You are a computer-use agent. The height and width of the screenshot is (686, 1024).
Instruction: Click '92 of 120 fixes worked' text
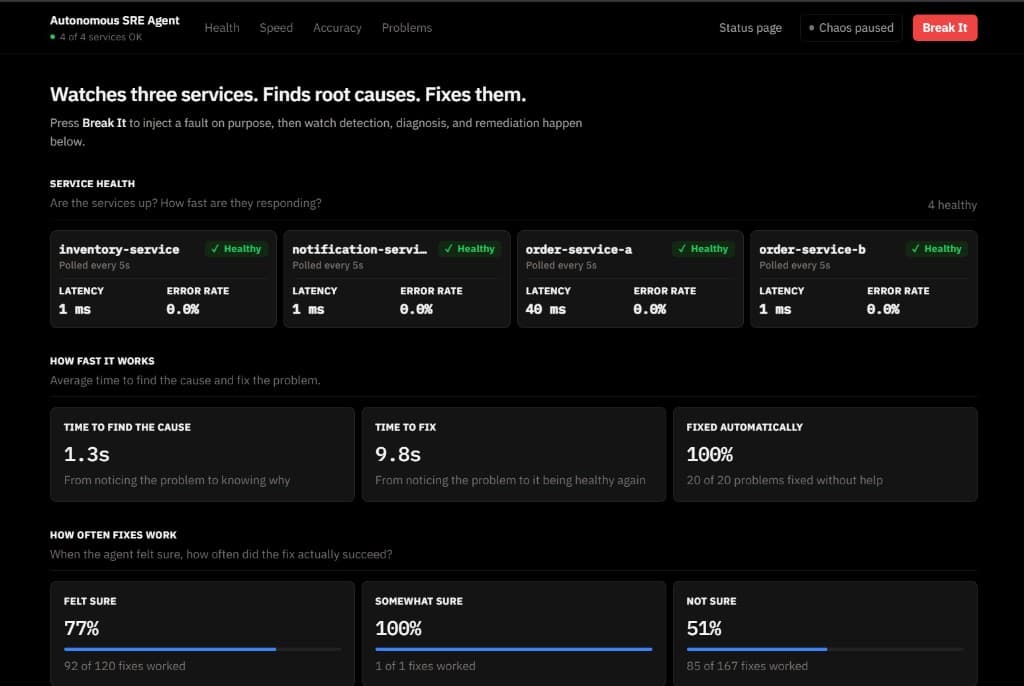125,666
